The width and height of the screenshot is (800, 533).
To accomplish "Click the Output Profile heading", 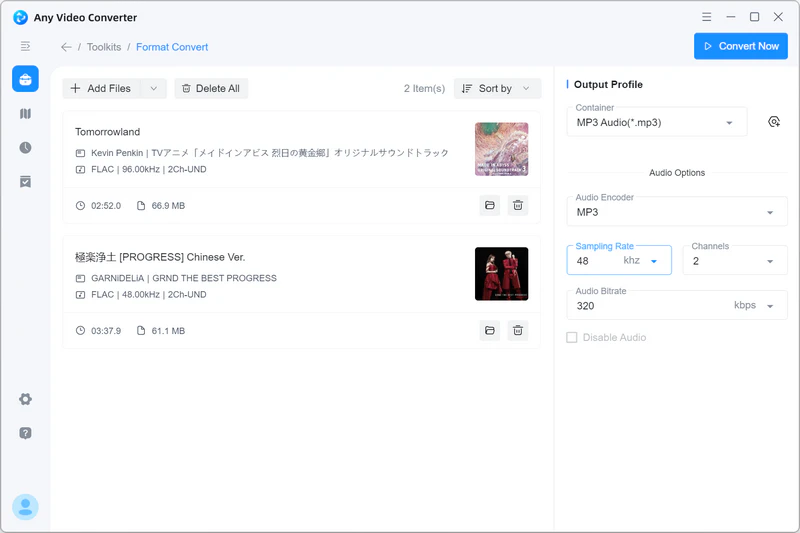I will coord(608,84).
